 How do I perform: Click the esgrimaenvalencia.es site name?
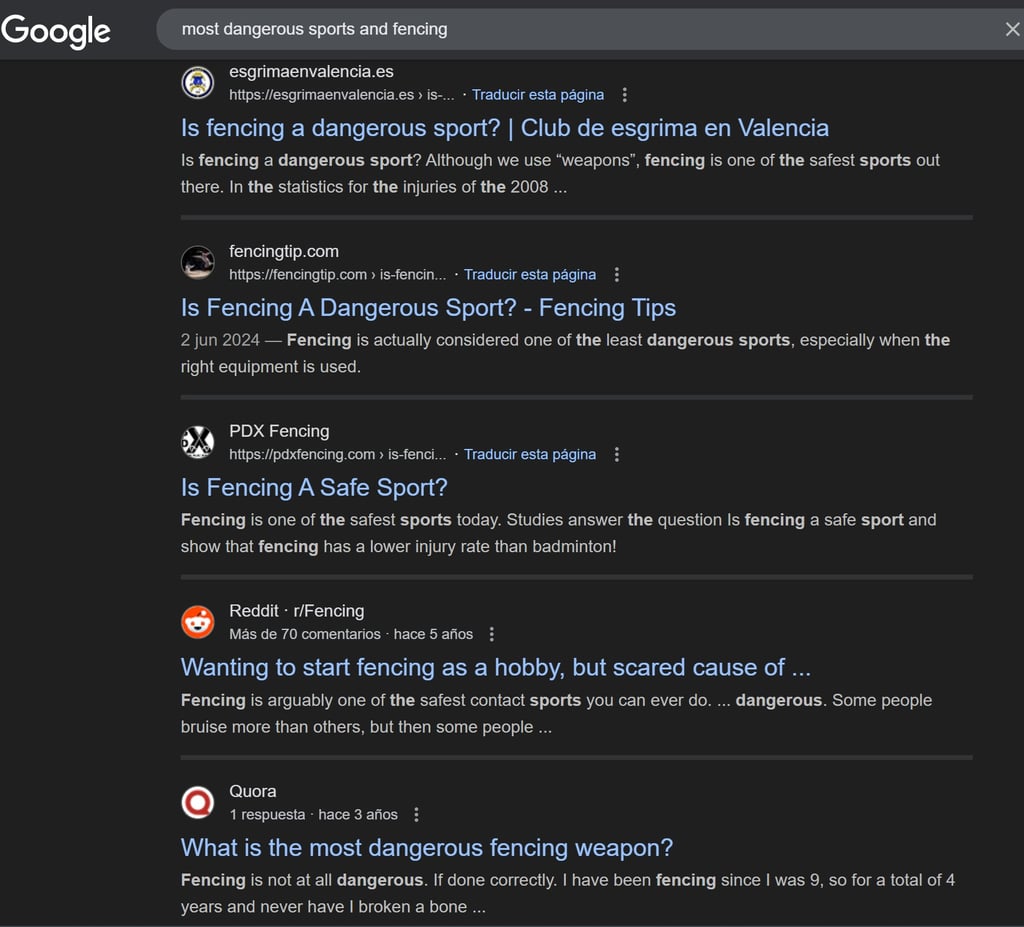[312, 72]
